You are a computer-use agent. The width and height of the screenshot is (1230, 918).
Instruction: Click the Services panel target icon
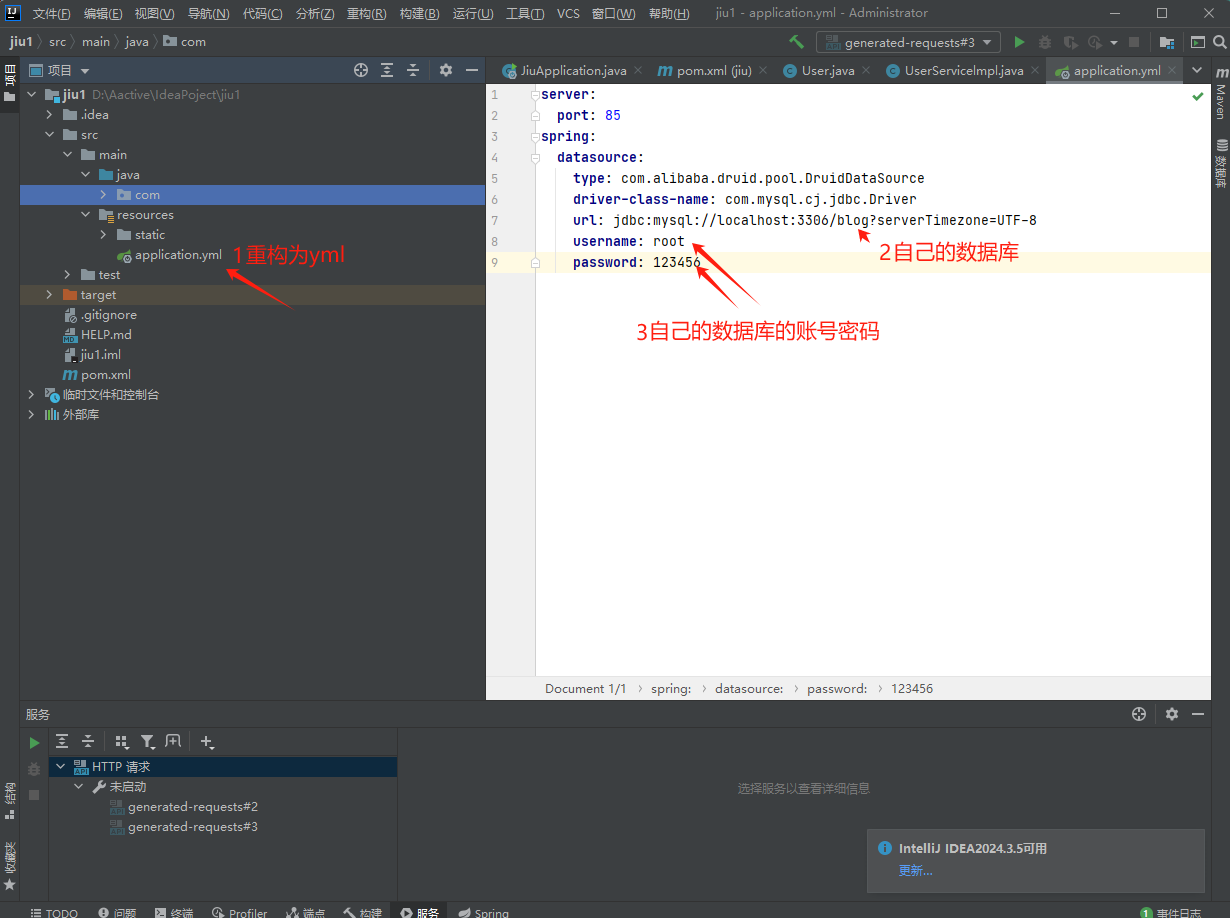tap(1138, 714)
